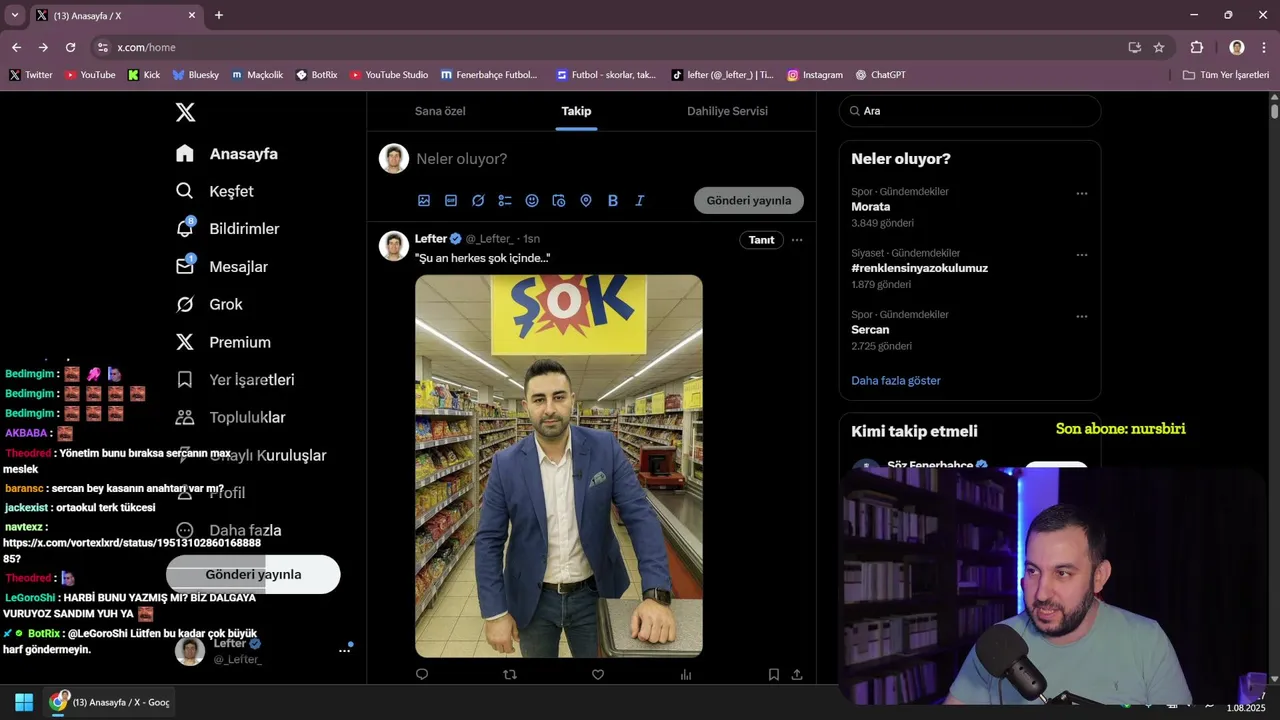Open #renklensinyazokulumuz trend
This screenshot has width=1280, height=720.
(x=919, y=268)
